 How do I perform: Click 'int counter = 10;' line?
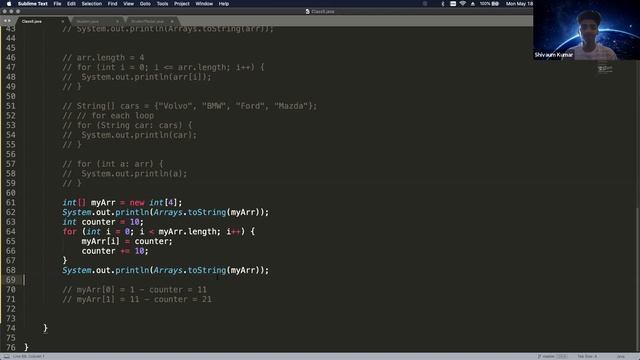[x=103, y=222]
